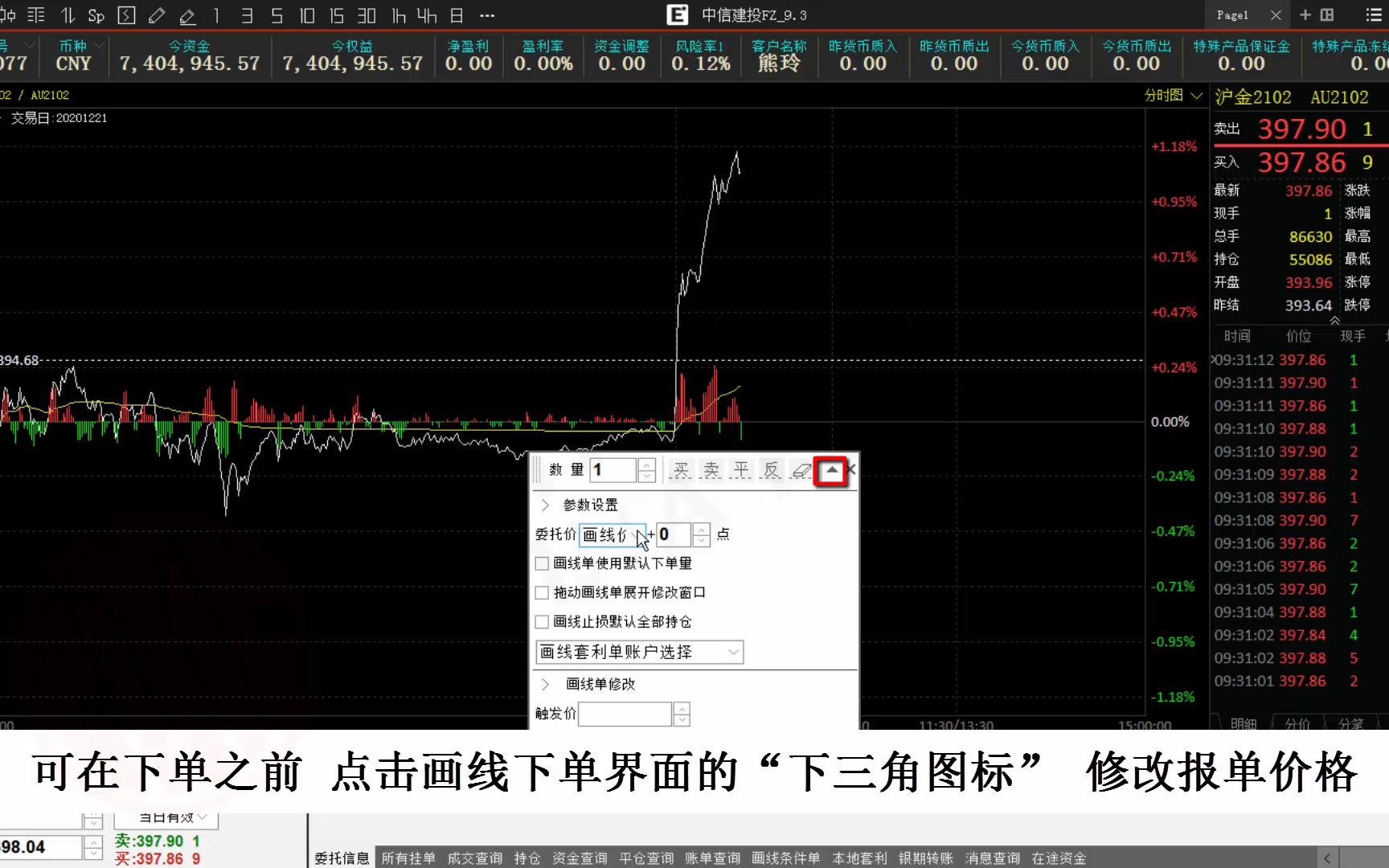Switch chart period to 1h

click(398, 16)
